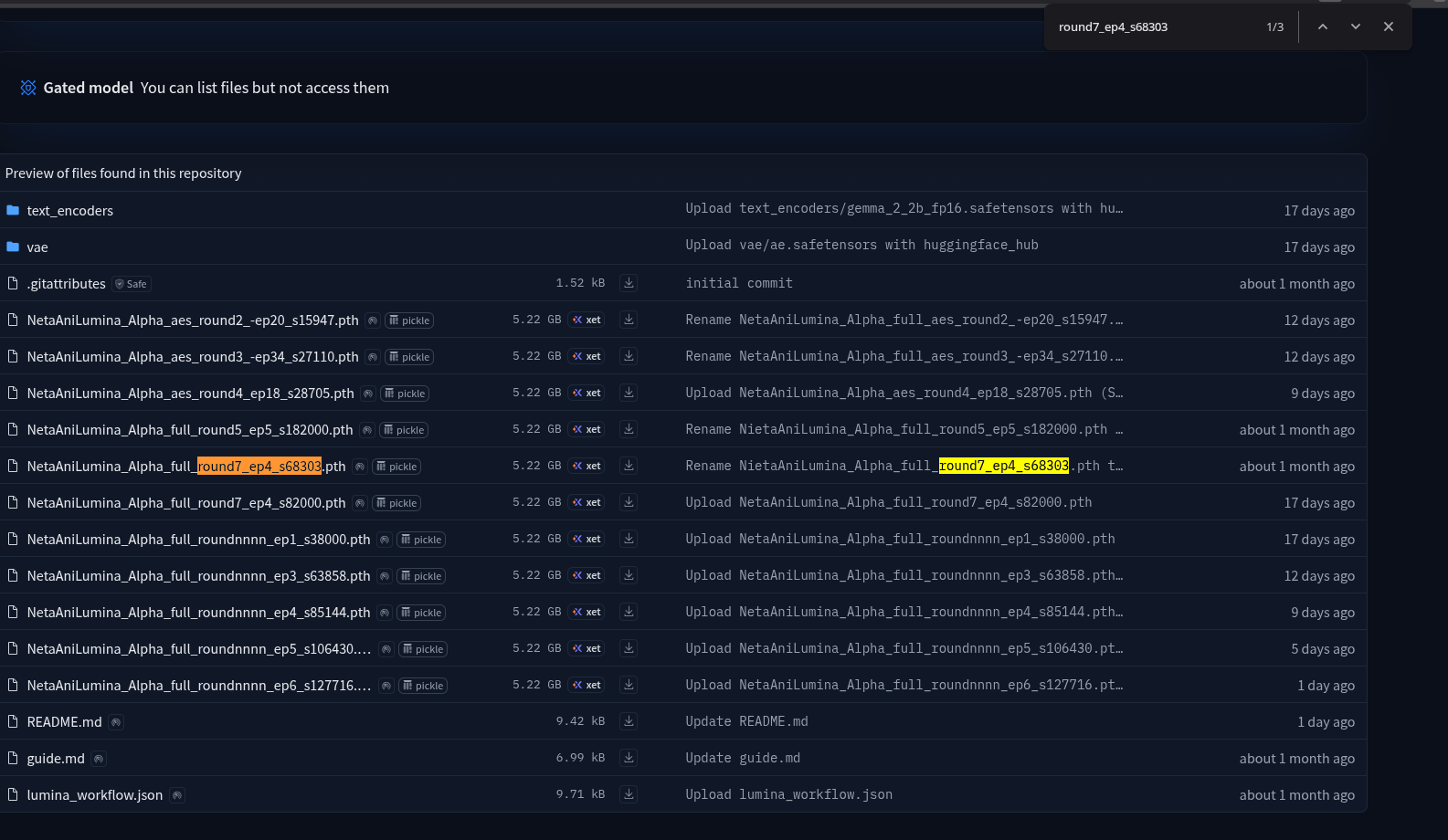Viewport: 1448px width, 840px height.
Task: Click xet badge on aes_round2 file
Action: coord(587,320)
